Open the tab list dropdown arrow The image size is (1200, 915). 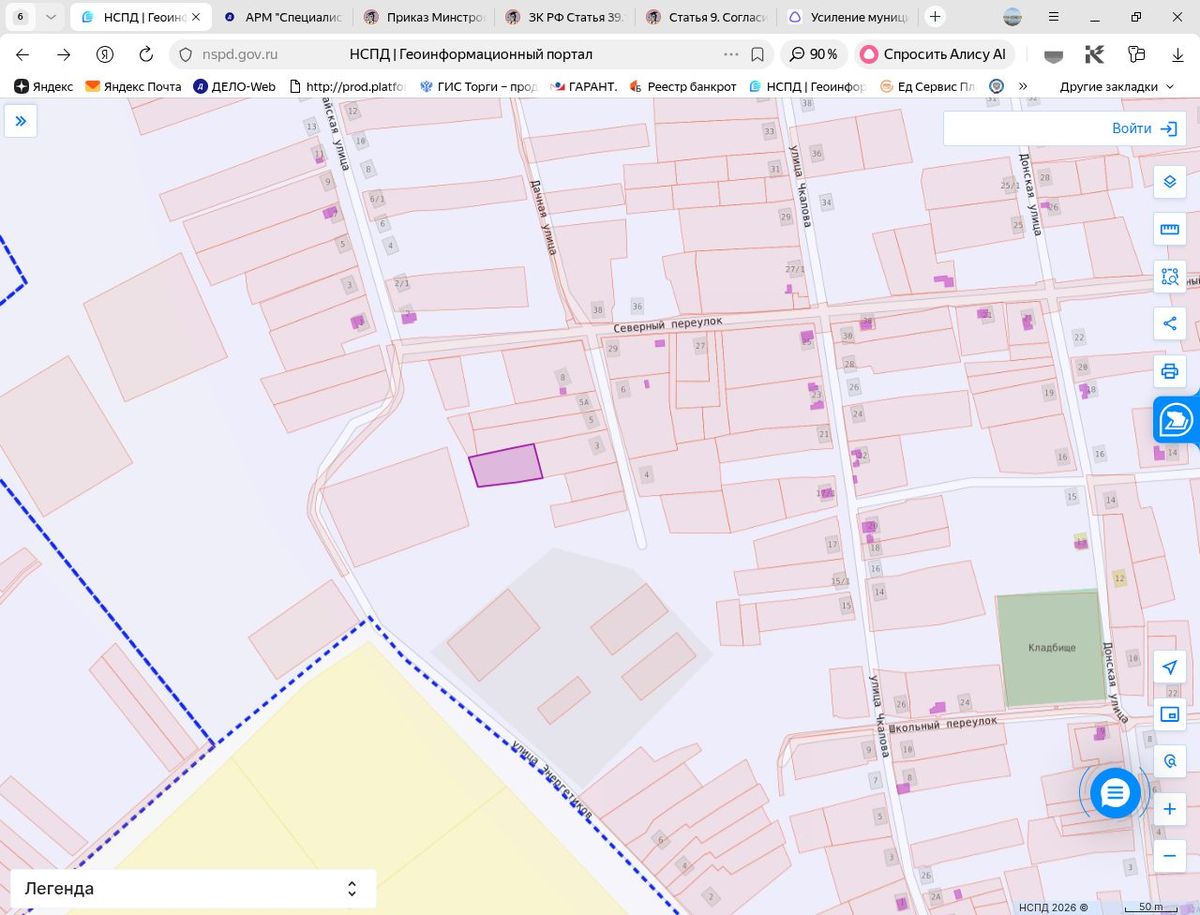point(51,17)
